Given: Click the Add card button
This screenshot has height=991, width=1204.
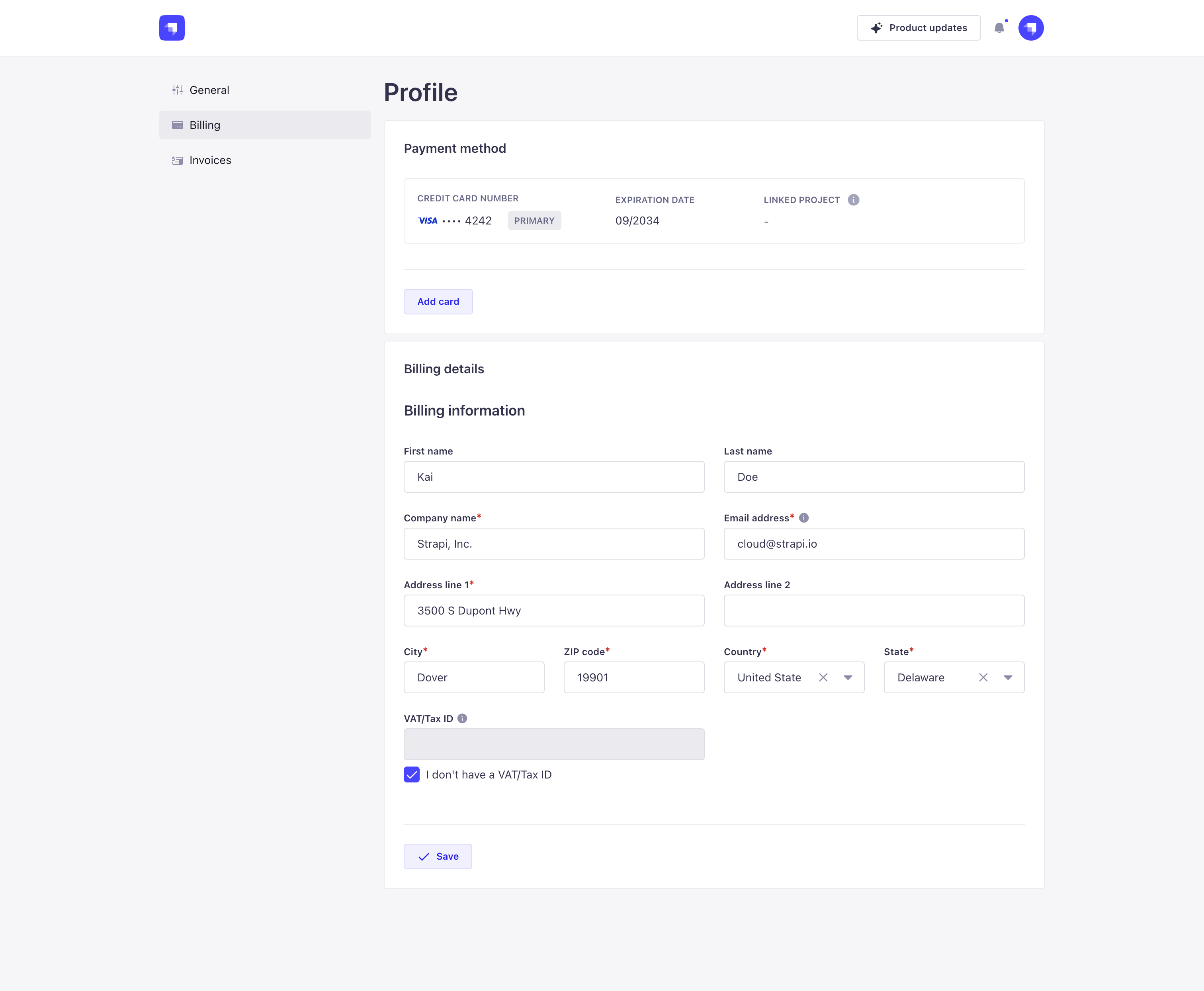Looking at the screenshot, I should [438, 301].
